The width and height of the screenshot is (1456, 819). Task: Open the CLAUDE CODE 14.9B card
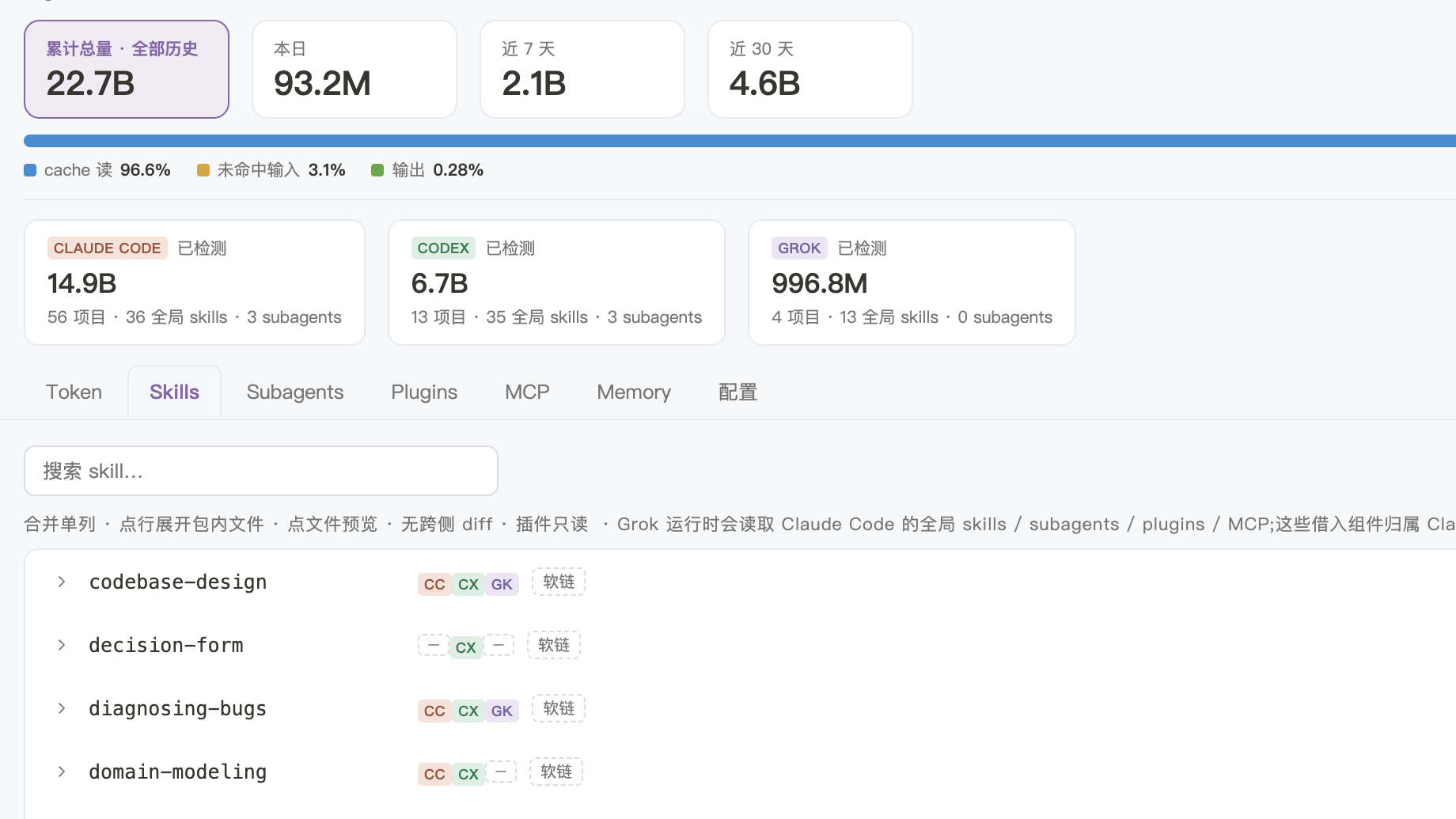tap(195, 282)
